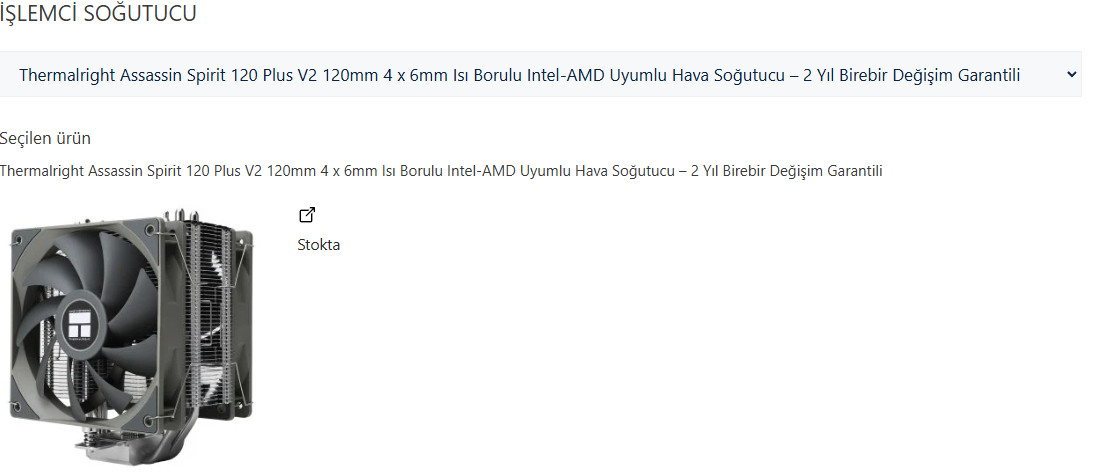1108x474 pixels.
Task: Click the Thermalright logo on the fan hub
Action: 85,323
